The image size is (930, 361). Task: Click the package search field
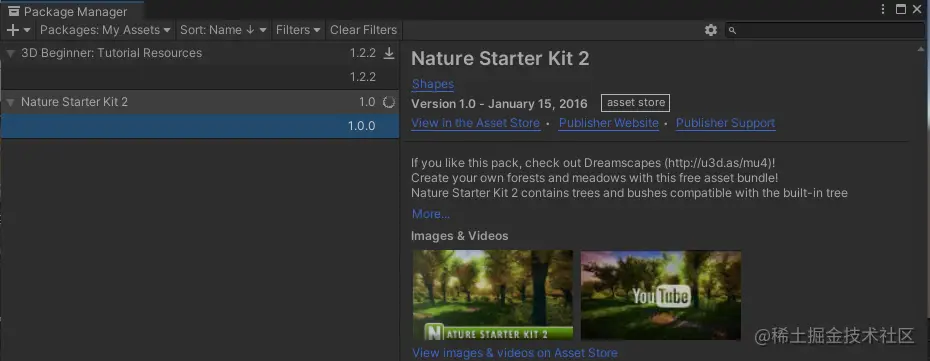[824, 30]
